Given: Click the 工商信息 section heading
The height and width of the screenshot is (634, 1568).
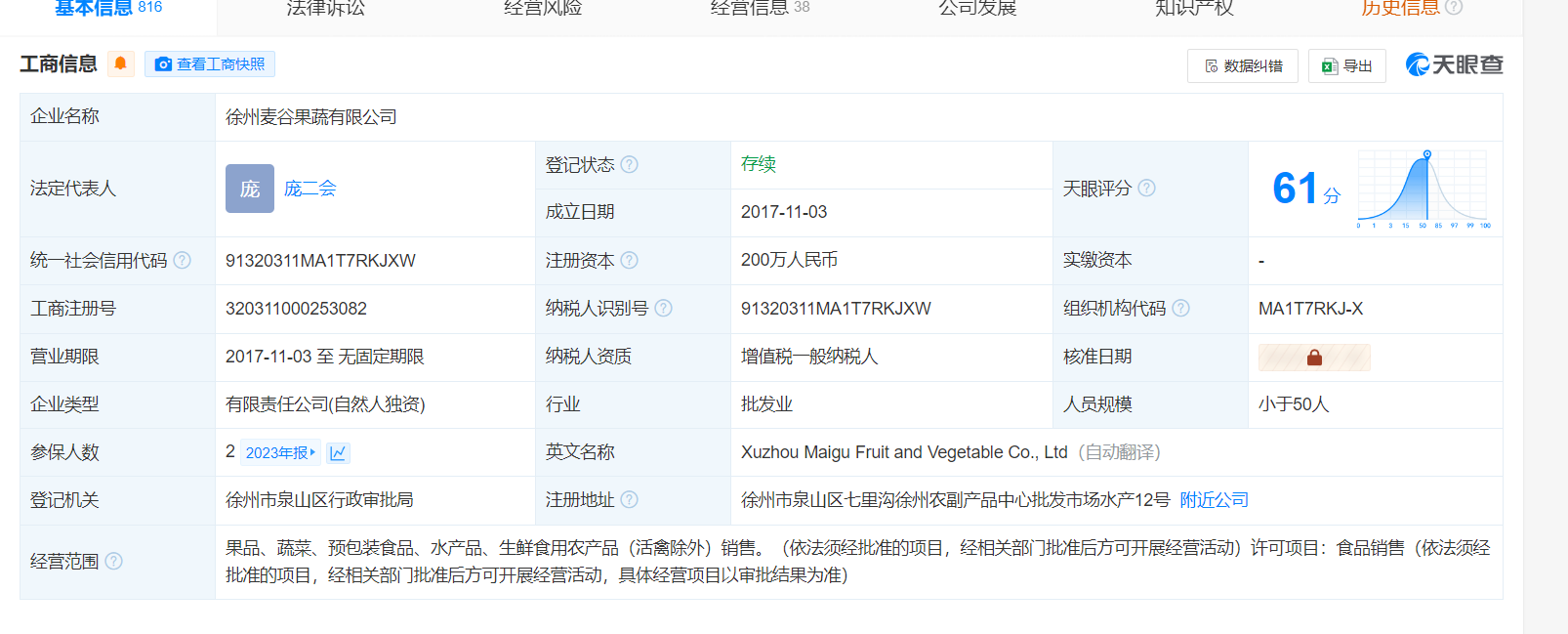Looking at the screenshot, I should pyautogui.click(x=59, y=64).
